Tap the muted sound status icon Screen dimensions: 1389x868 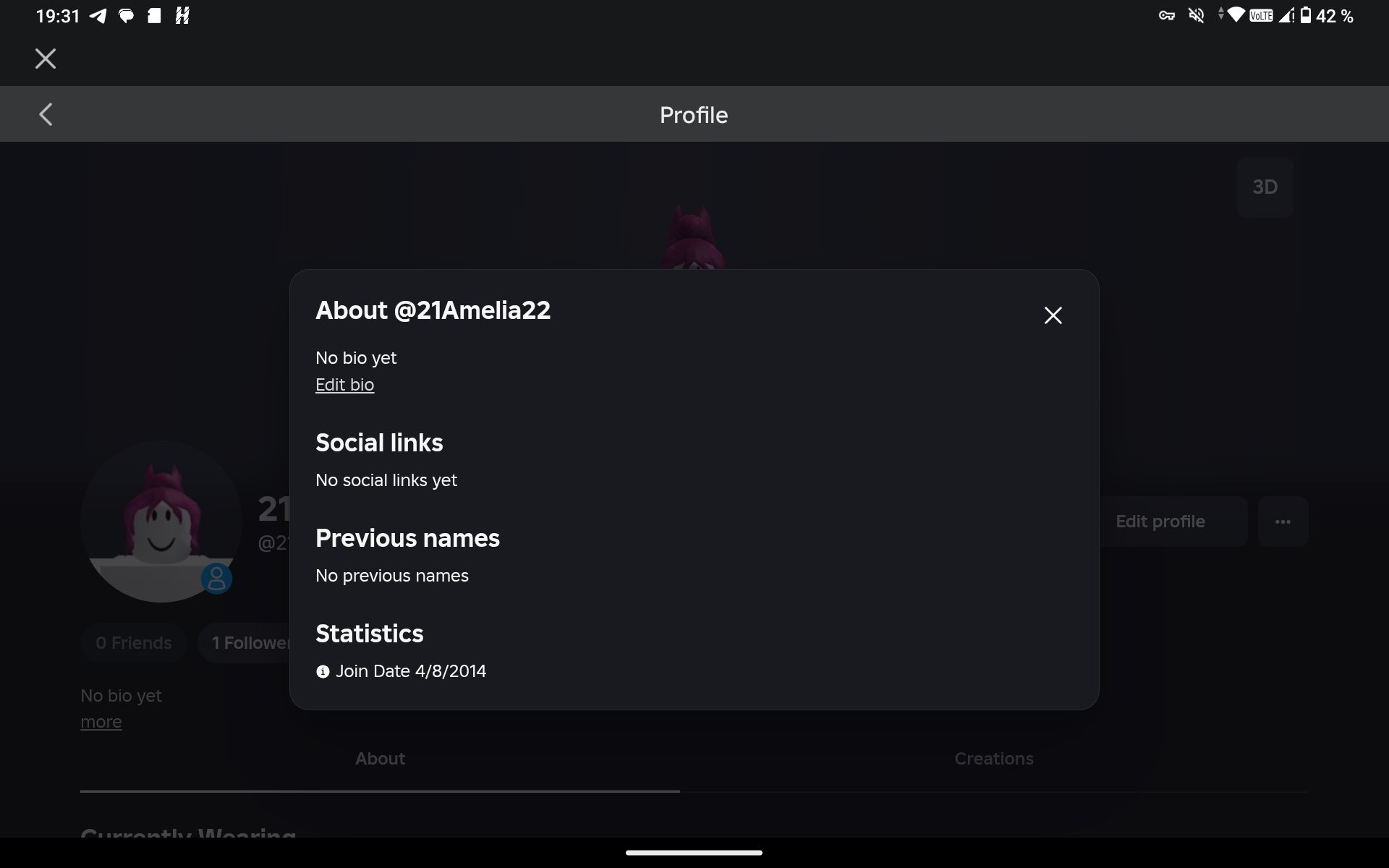1196,15
